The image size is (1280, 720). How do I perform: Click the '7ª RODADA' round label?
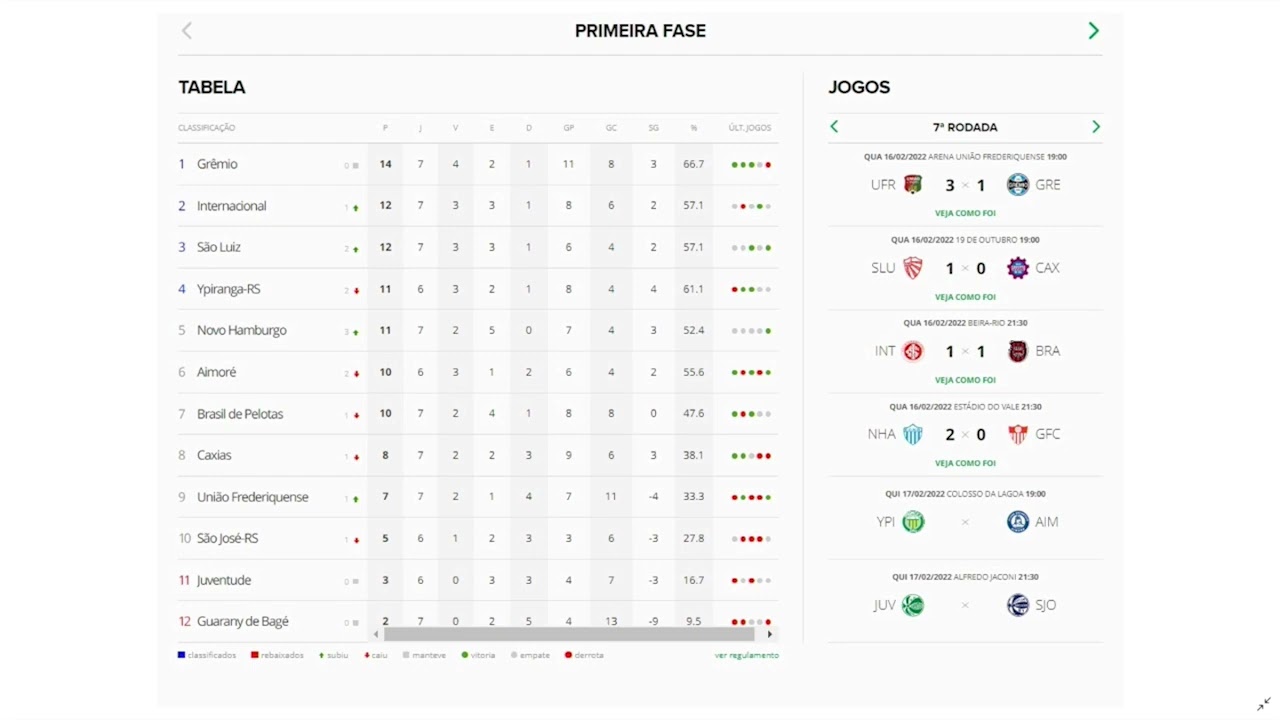coord(965,127)
